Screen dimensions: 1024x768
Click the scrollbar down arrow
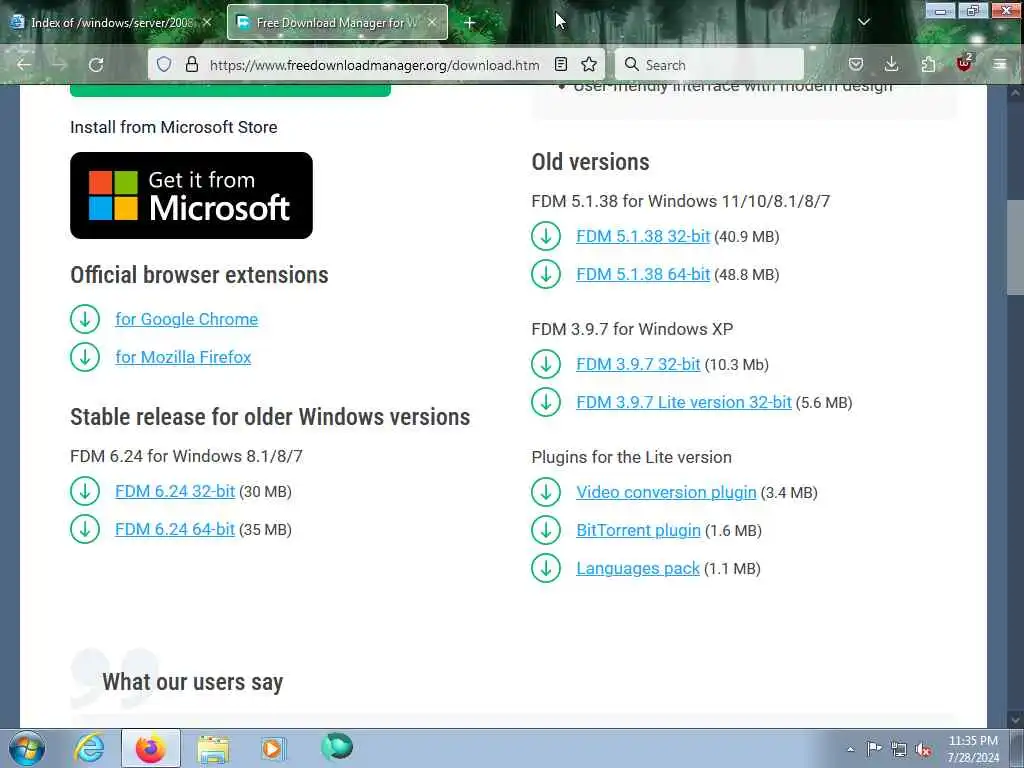click(1015, 718)
